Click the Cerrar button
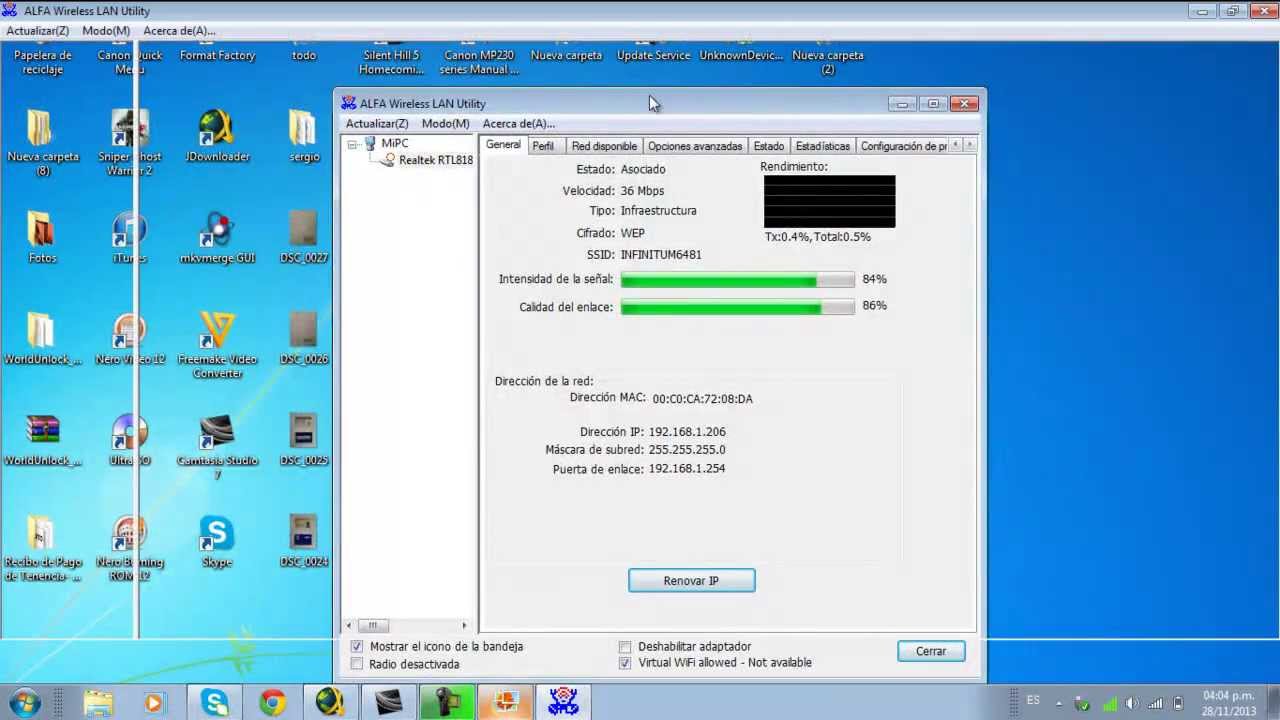Viewport: 1280px width, 720px height. tap(930, 651)
